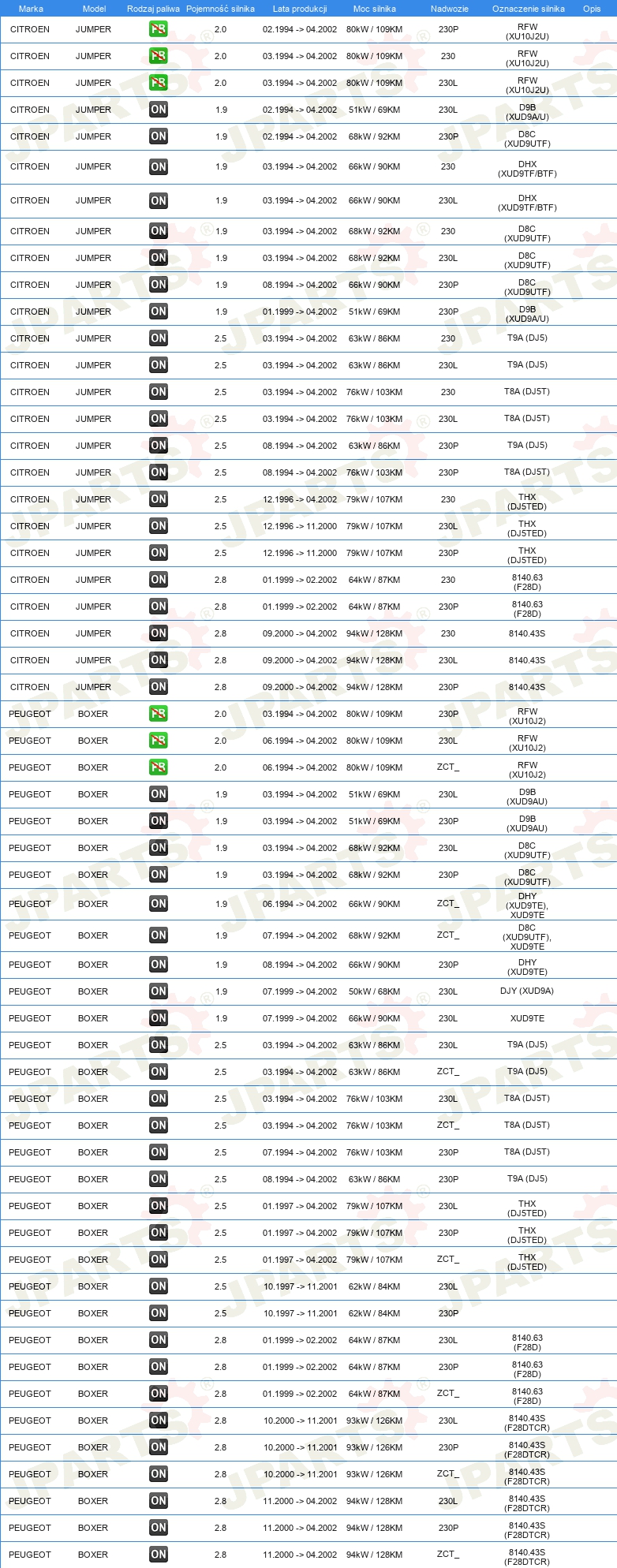Select 8140.43S cell in Citroen Jumper 230P row
Screen dimensions: 617x1568
coord(527,687)
